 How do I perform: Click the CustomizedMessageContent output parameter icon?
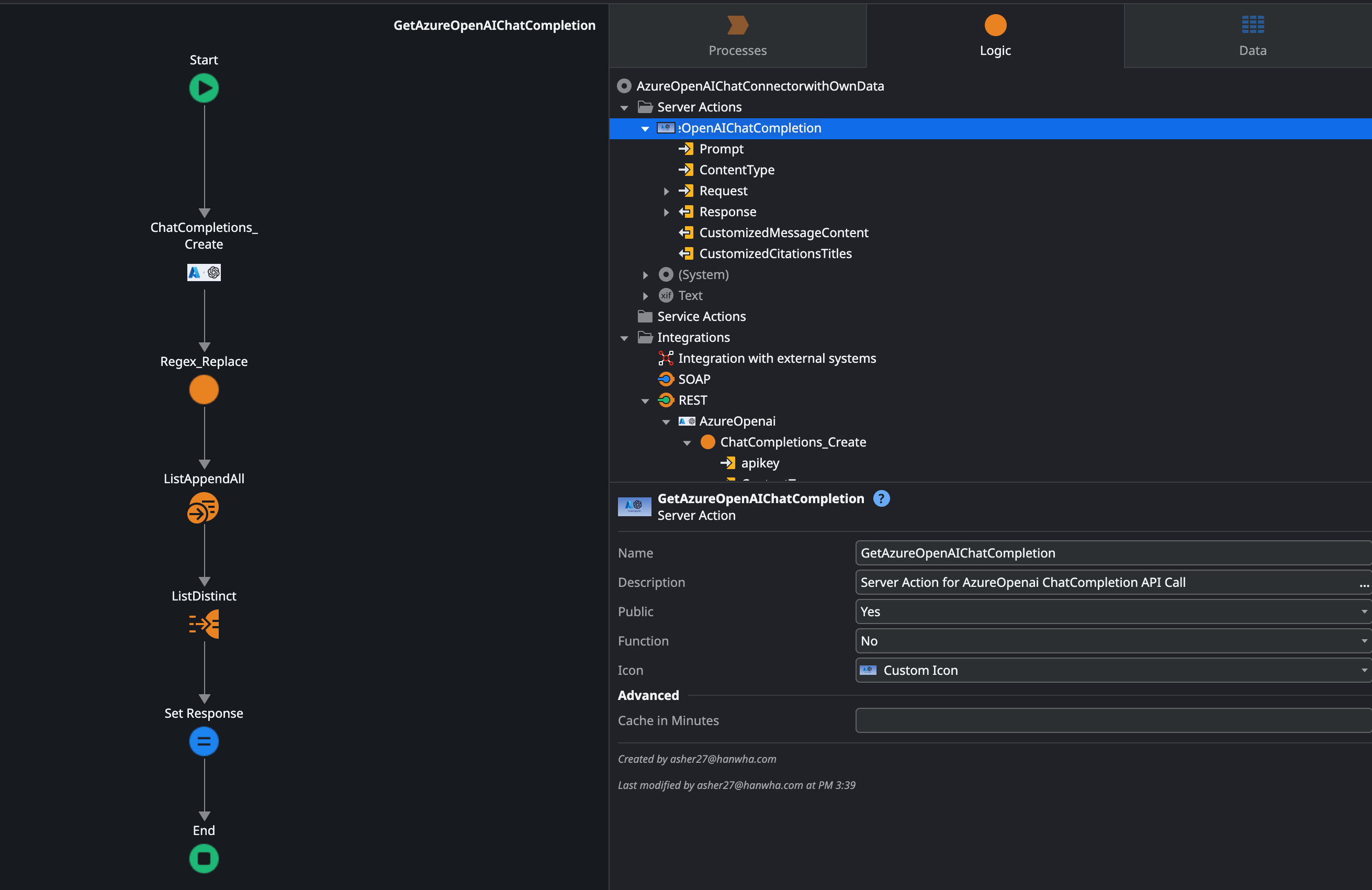click(x=686, y=232)
